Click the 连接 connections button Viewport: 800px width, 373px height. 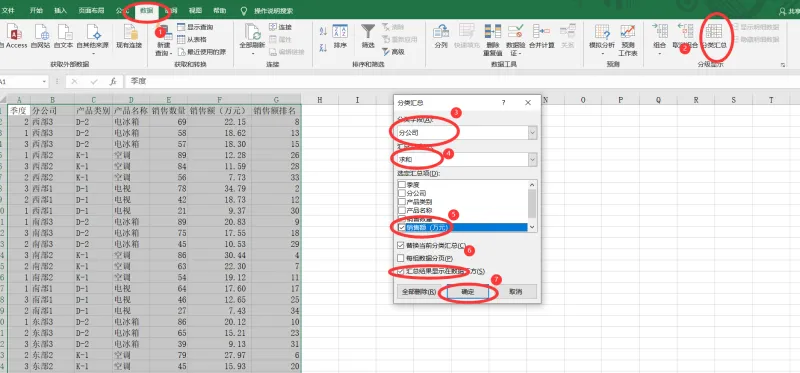(x=281, y=27)
